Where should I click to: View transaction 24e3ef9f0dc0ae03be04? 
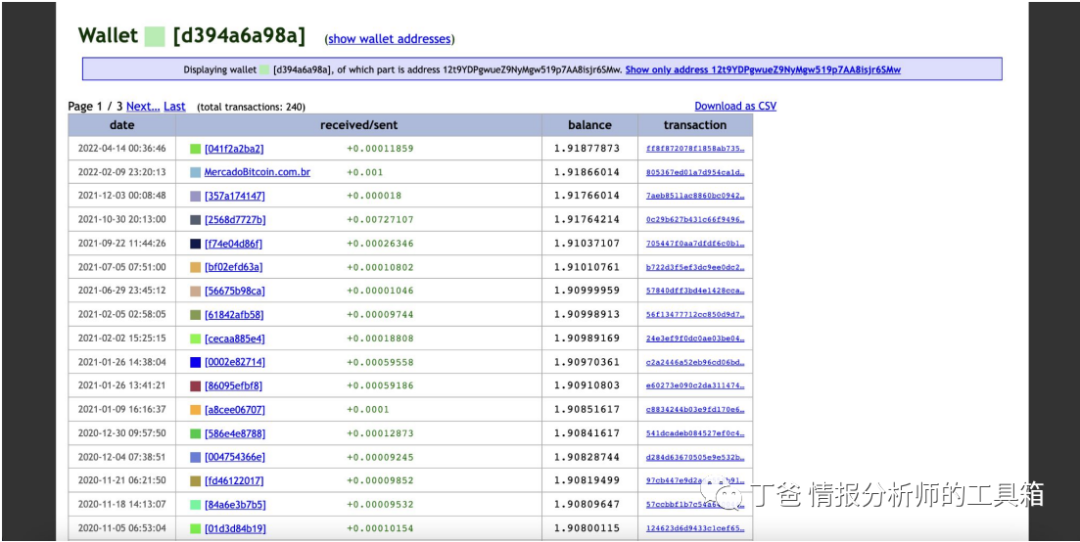pos(695,339)
